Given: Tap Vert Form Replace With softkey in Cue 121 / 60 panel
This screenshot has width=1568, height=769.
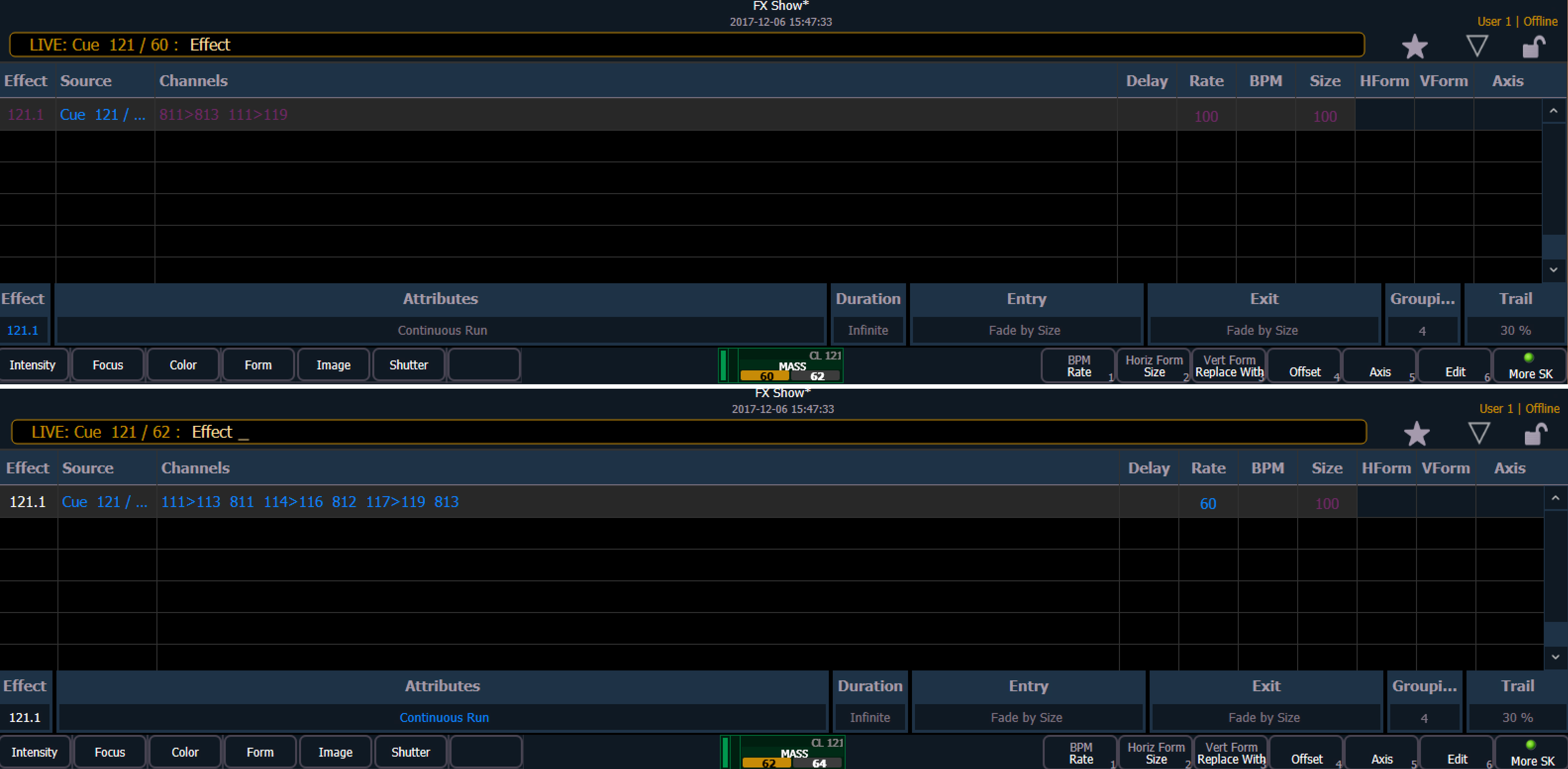Looking at the screenshot, I should pyautogui.click(x=1229, y=366).
